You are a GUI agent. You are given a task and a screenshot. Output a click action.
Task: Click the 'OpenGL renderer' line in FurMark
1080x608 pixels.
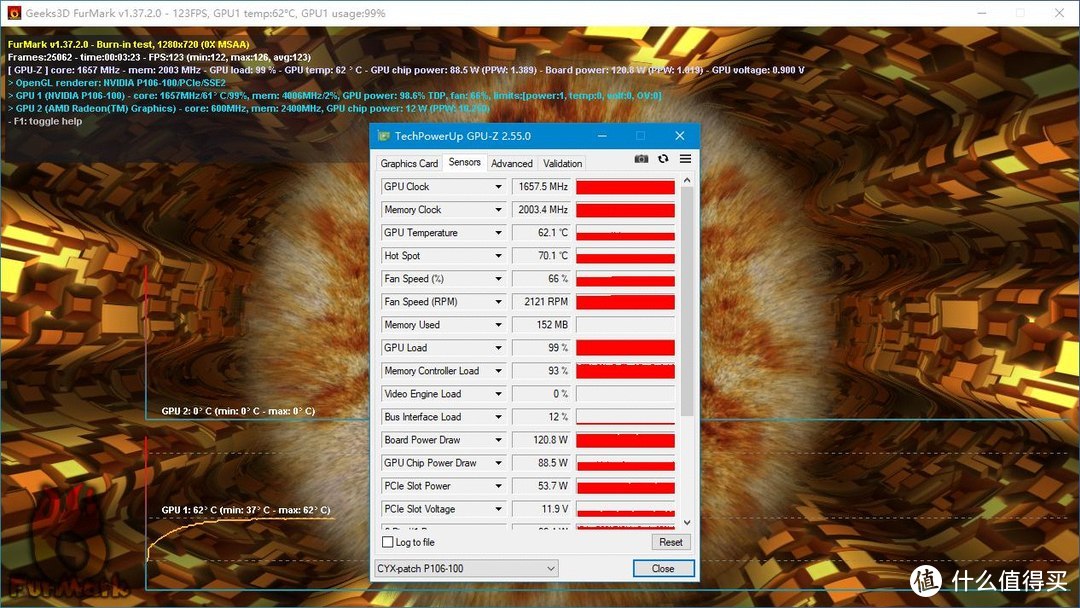(x=116, y=83)
